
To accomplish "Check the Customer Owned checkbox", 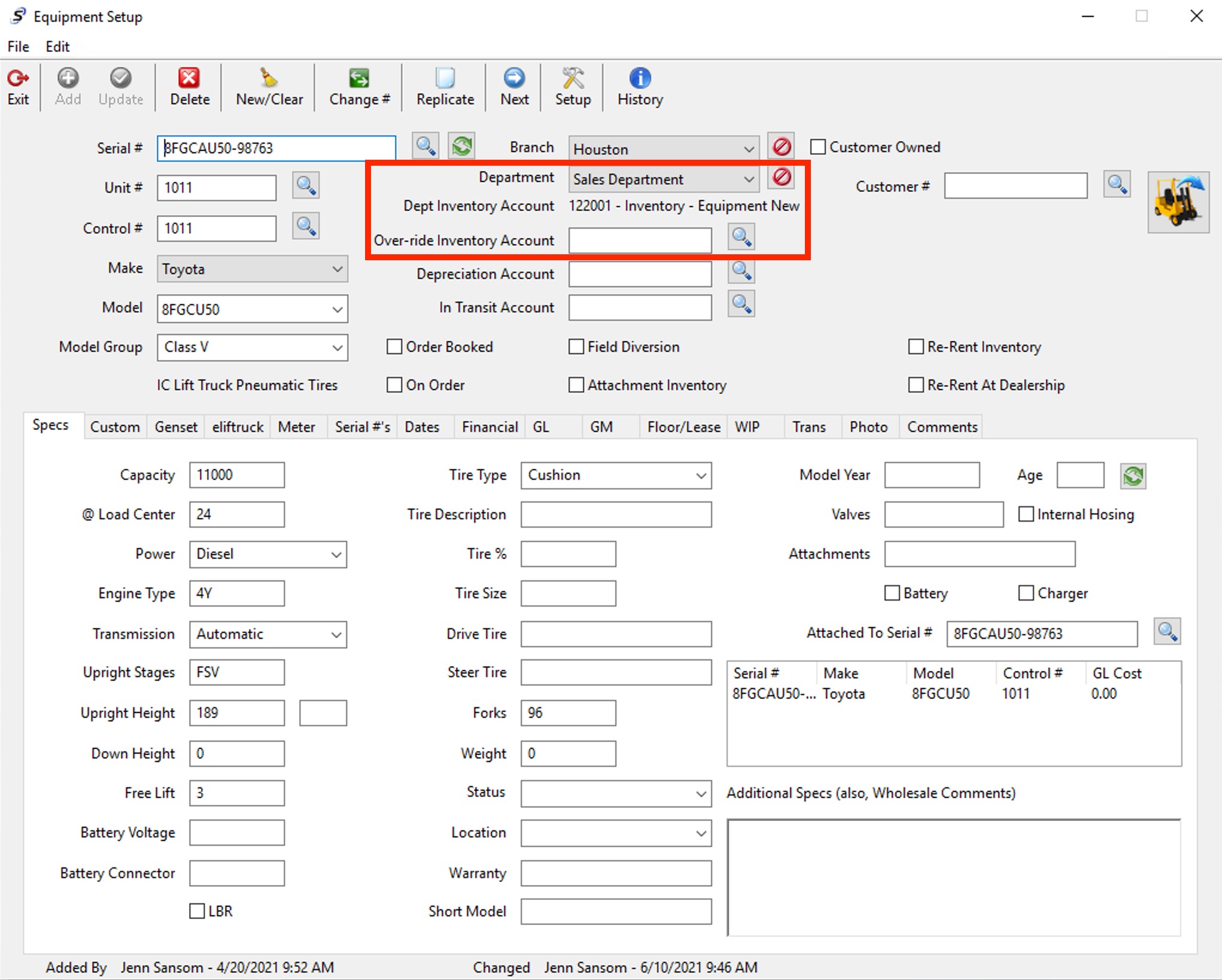I will (818, 147).
